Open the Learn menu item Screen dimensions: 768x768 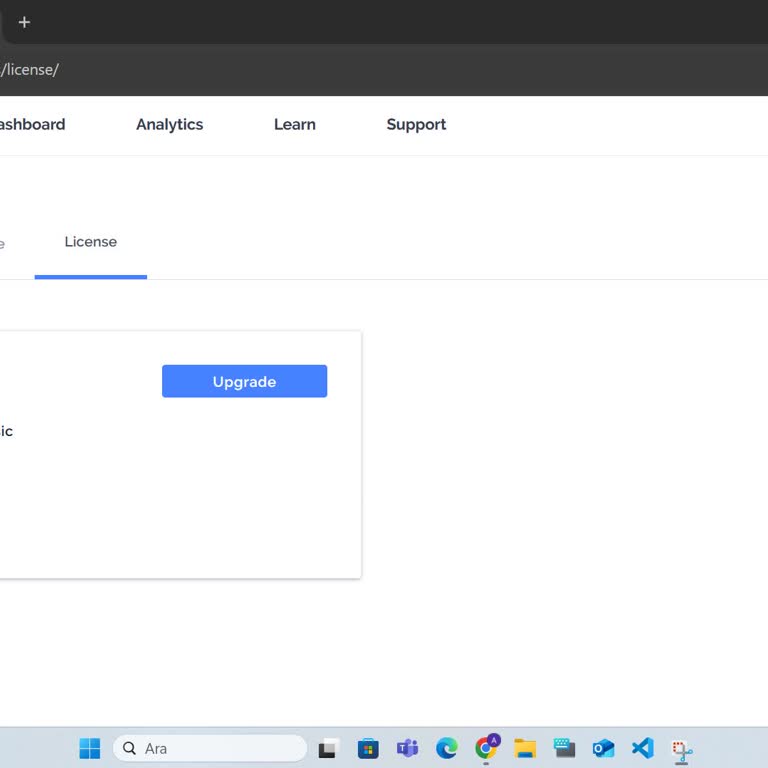click(x=294, y=125)
